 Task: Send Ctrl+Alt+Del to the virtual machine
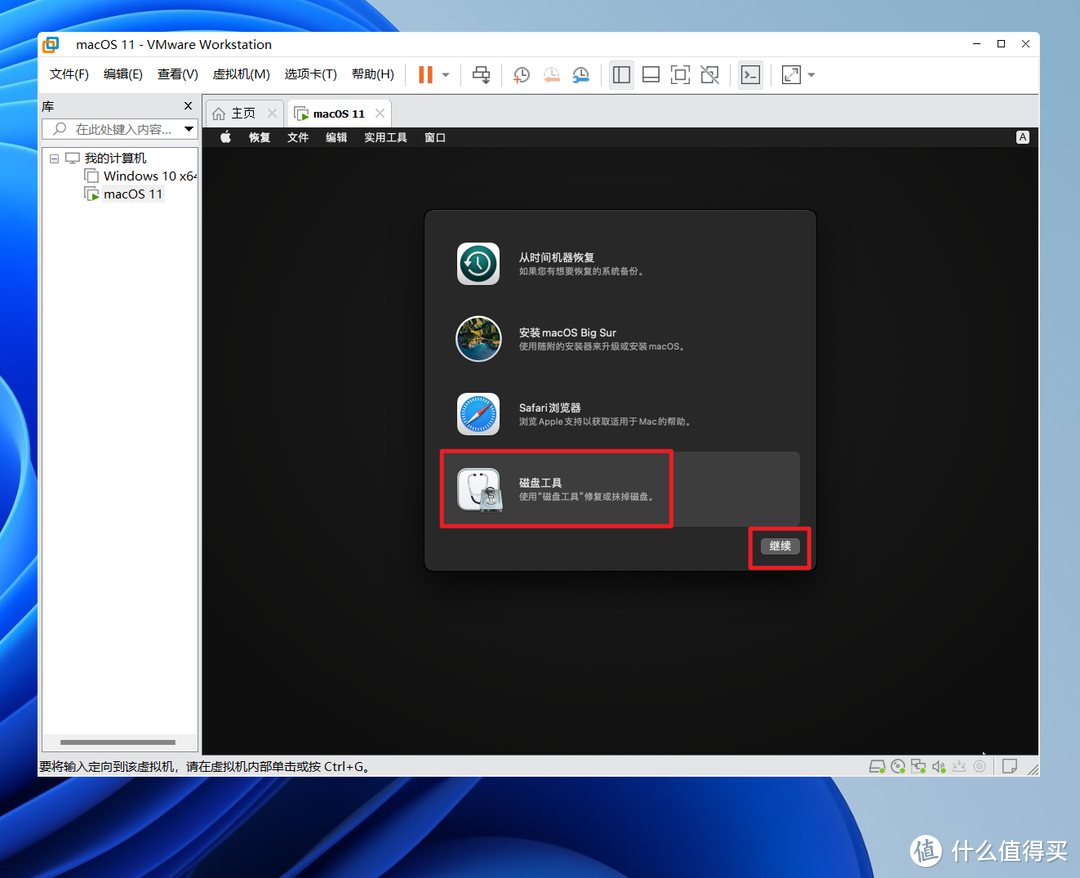click(481, 74)
